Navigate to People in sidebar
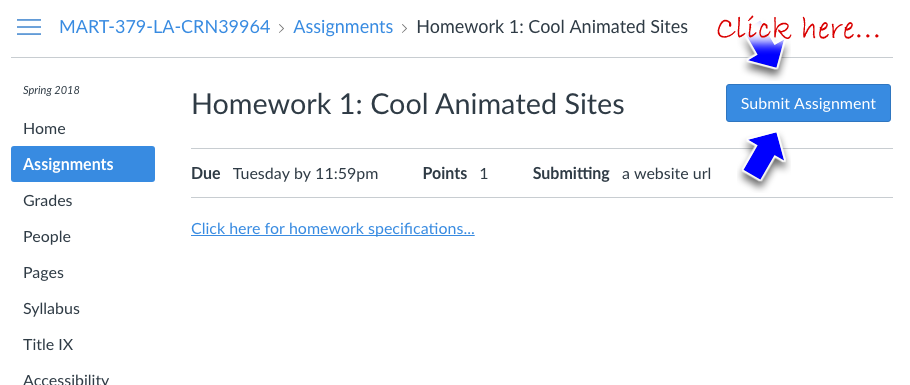 click(x=47, y=236)
